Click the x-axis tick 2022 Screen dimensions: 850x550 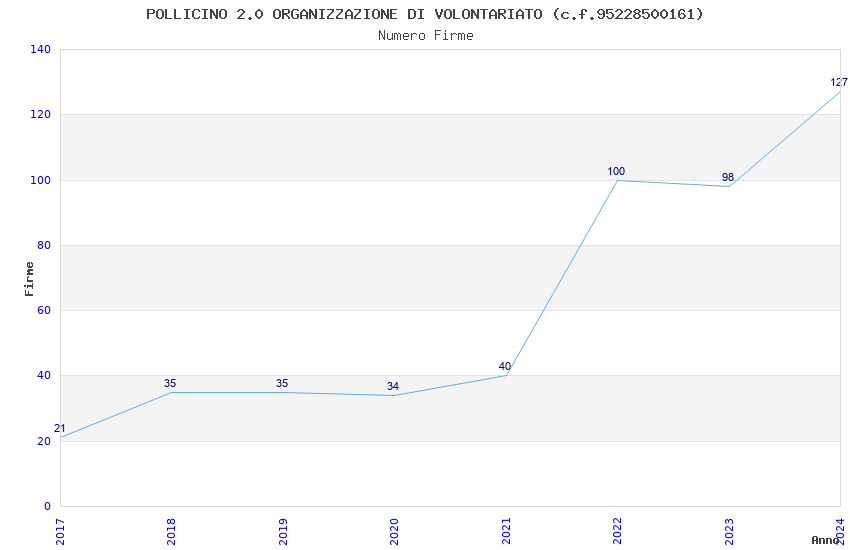617,531
